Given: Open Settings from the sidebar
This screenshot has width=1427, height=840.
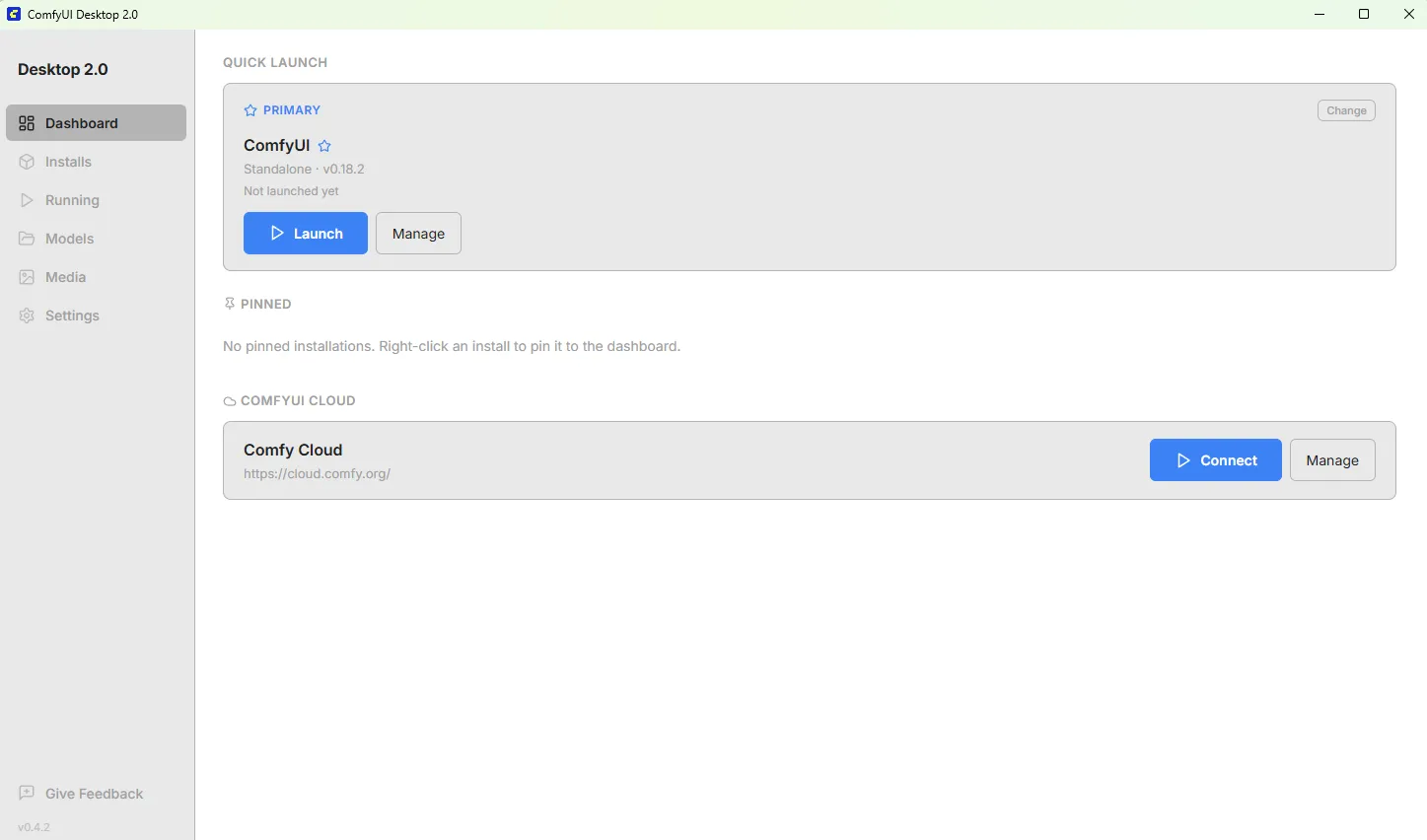Looking at the screenshot, I should (x=71, y=315).
